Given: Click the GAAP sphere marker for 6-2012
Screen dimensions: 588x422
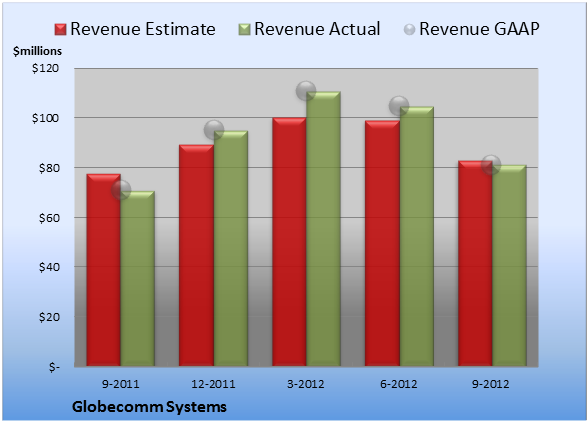Looking at the screenshot, I should [x=399, y=106].
